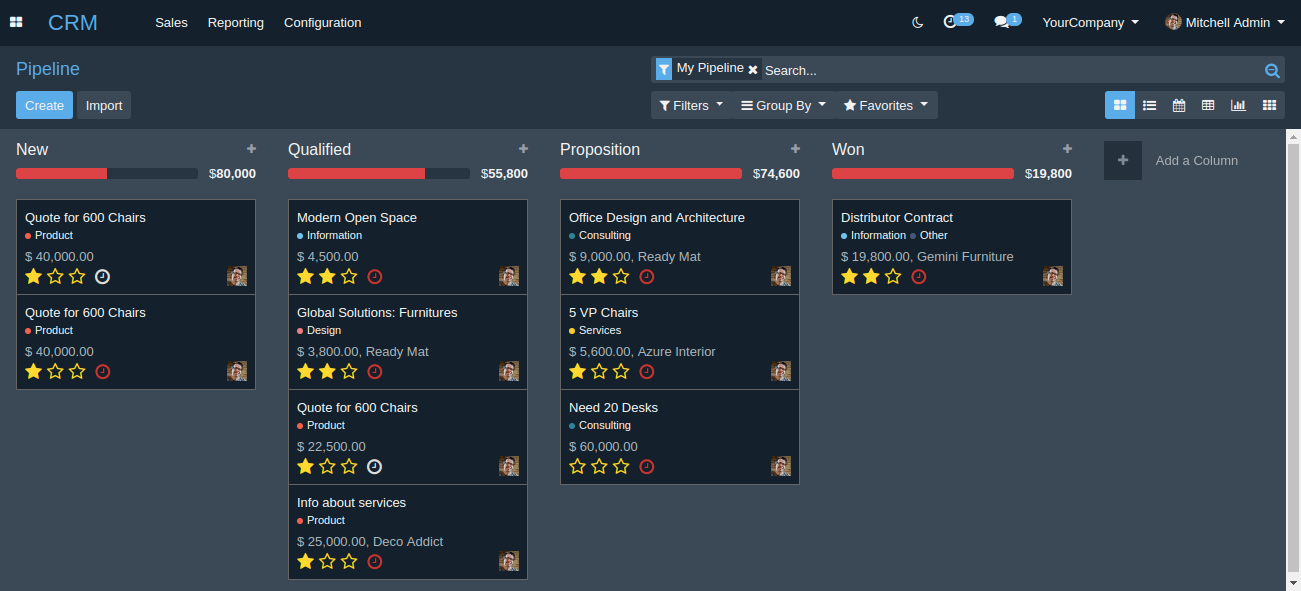Switch to Activity view icon
Image resolution: width=1301 pixels, height=591 pixels.
[x=1269, y=105]
